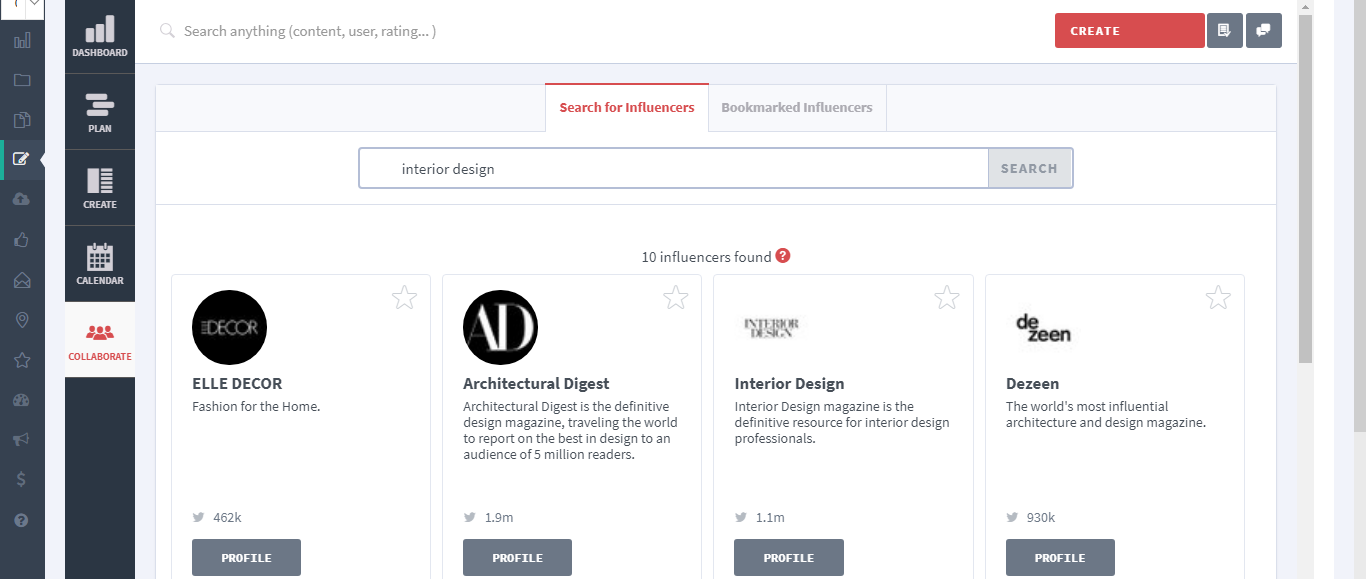This screenshot has height=579, width=1366.
Task: Open the dropdown arrow at top-left corner
Action: pyautogui.click(x=35, y=6)
